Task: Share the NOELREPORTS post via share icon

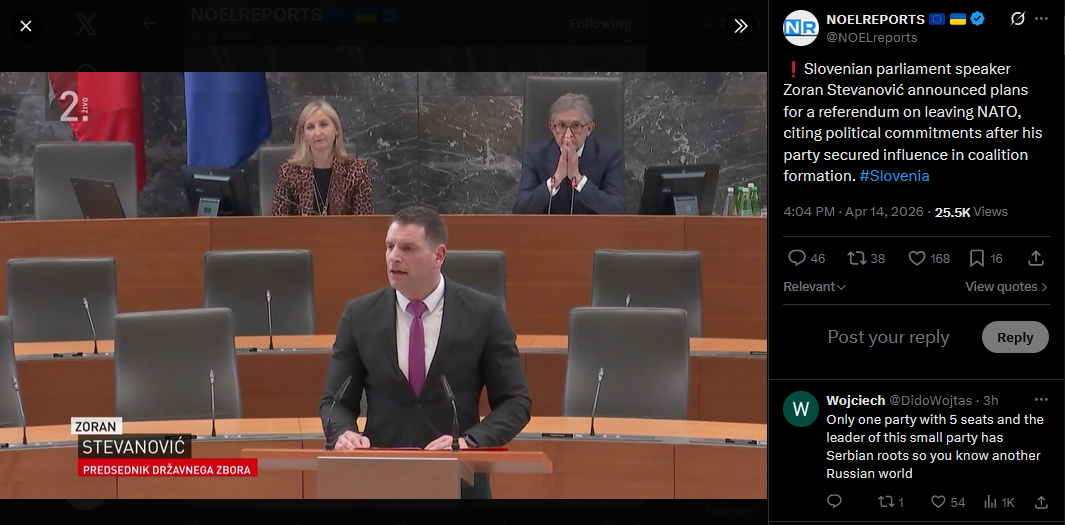Action: [1036, 258]
